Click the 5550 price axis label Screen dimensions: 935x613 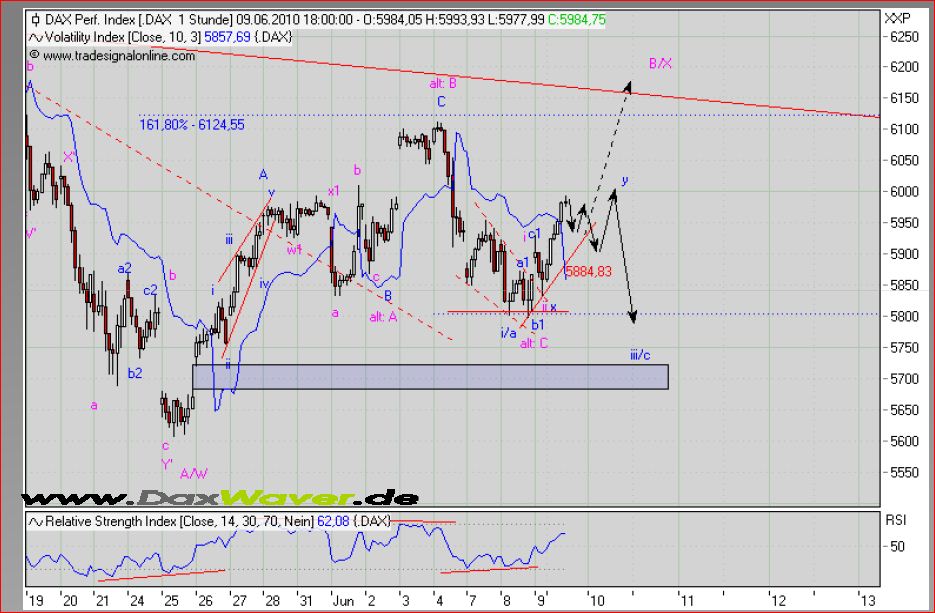click(905, 473)
